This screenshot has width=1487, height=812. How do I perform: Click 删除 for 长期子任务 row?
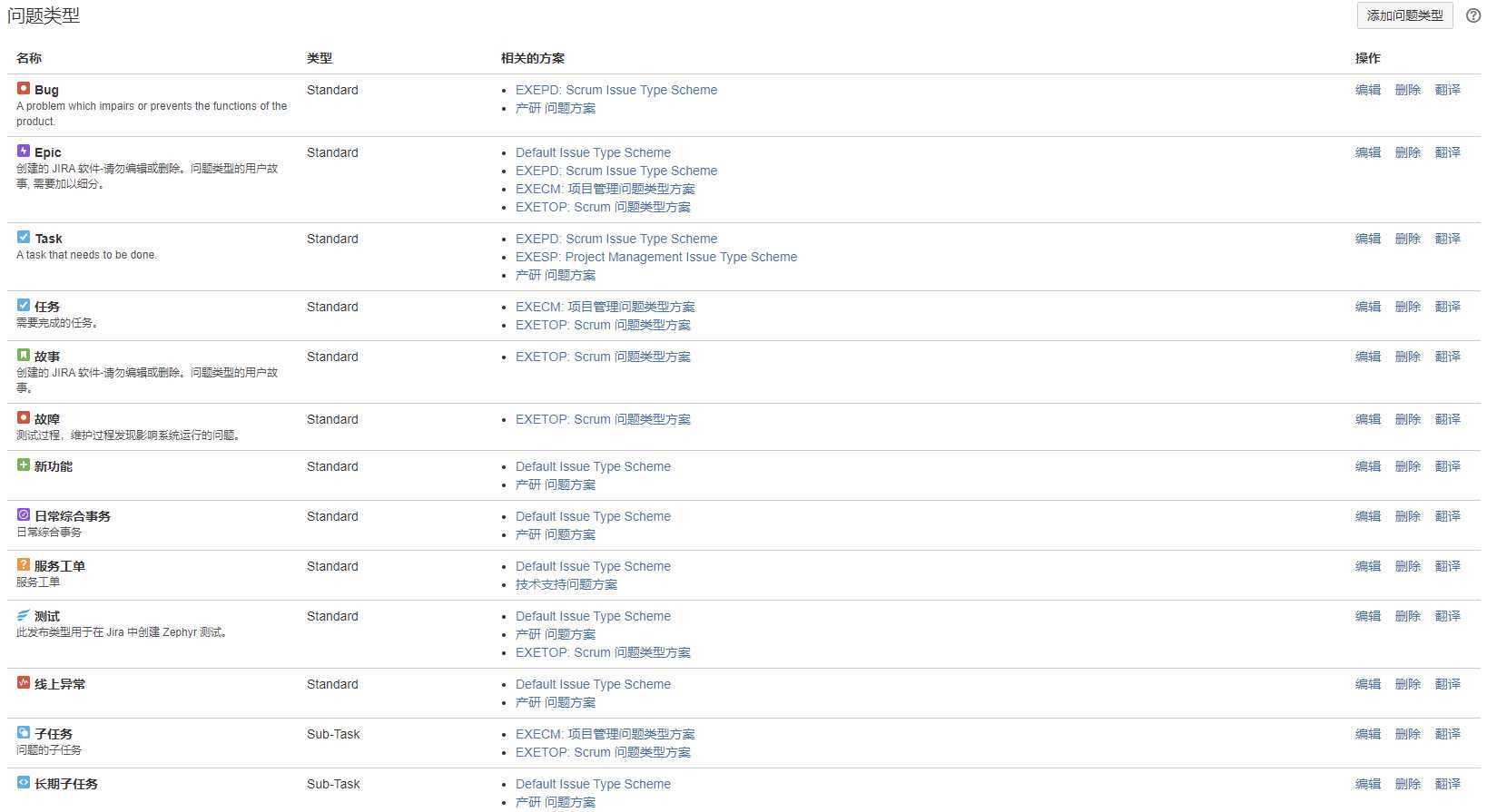(x=1407, y=784)
